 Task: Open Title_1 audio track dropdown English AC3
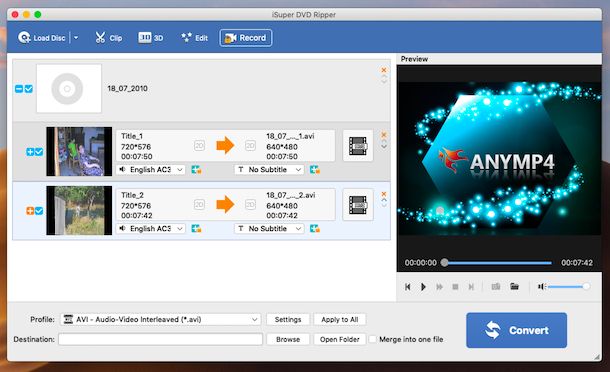click(151, 170)
